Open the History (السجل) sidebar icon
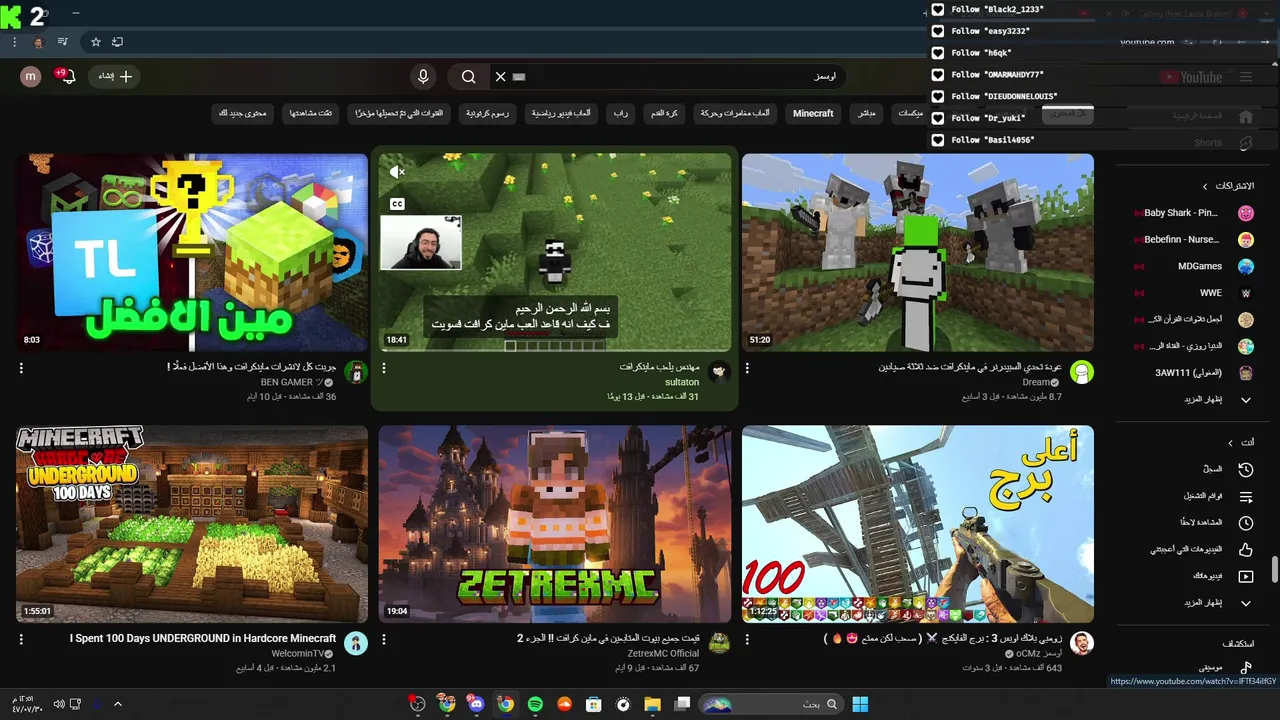Screen dimensions: 1280x720 click(x=1246, y=469)
